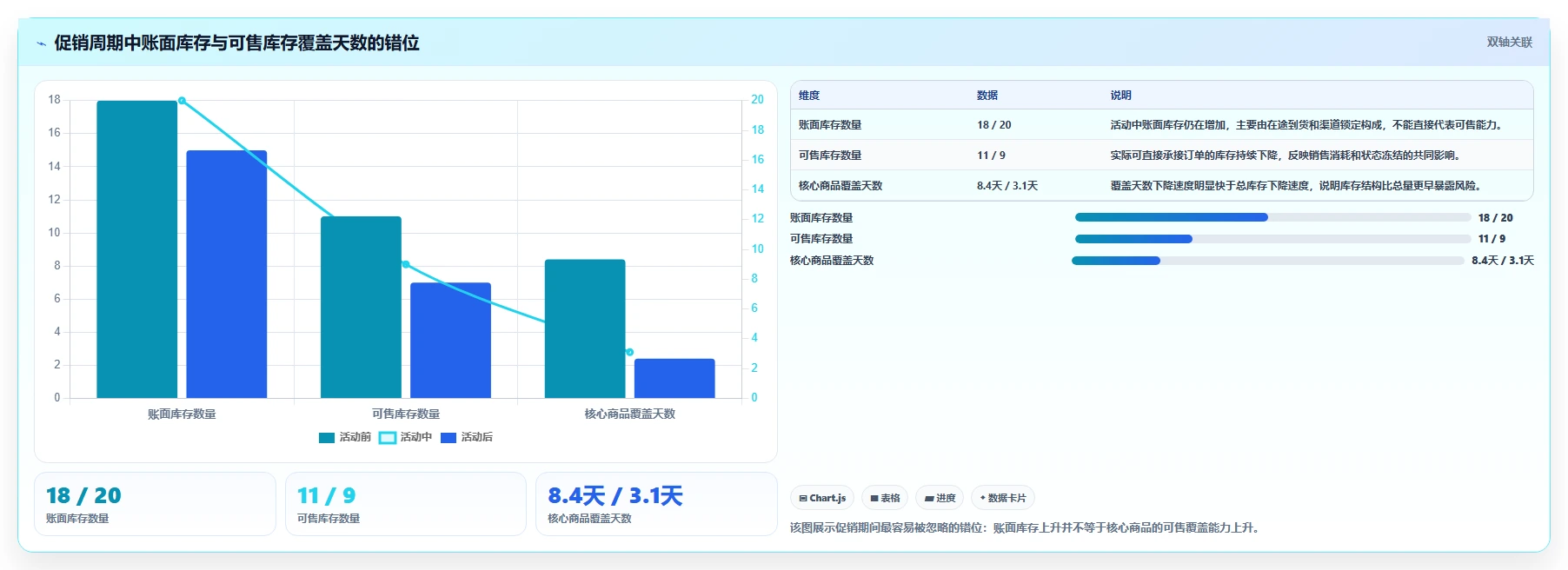The height and width of the screenshot is (570, 1568).
Task: Click the line point above 账面库存数量
Action: click(x=182, y=101)
